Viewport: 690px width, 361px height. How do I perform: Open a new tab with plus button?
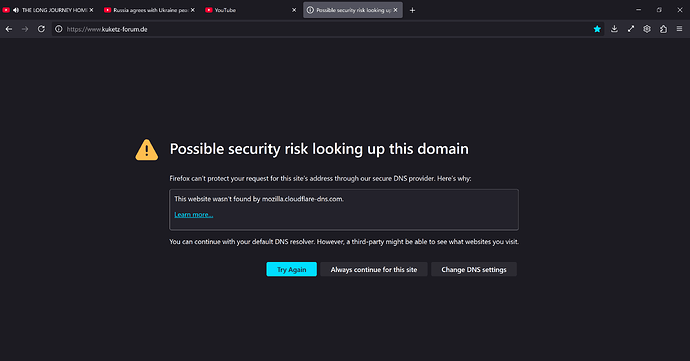[412, 10]
